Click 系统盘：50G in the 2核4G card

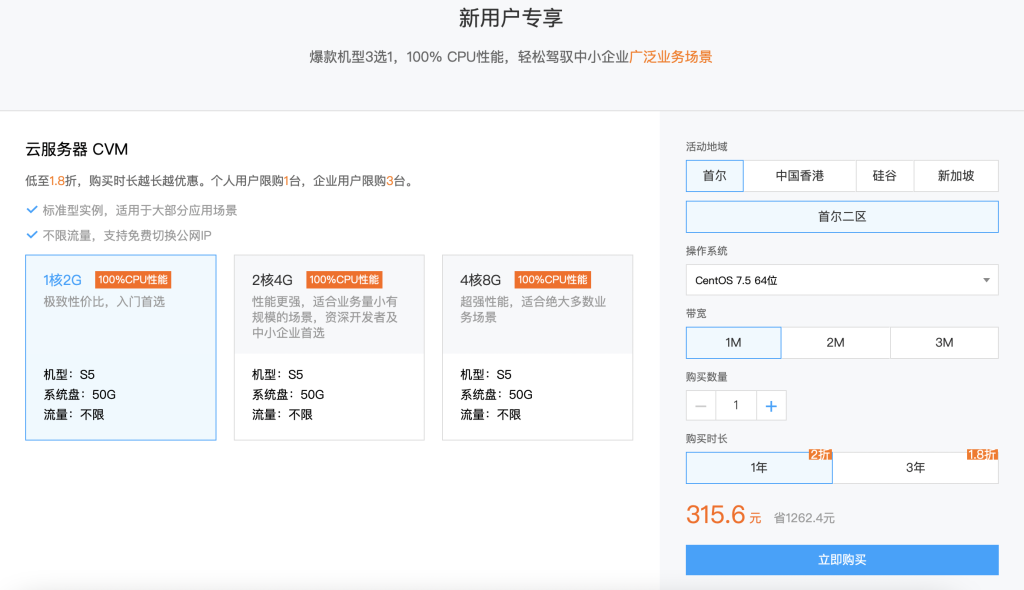tap(288, 395)
